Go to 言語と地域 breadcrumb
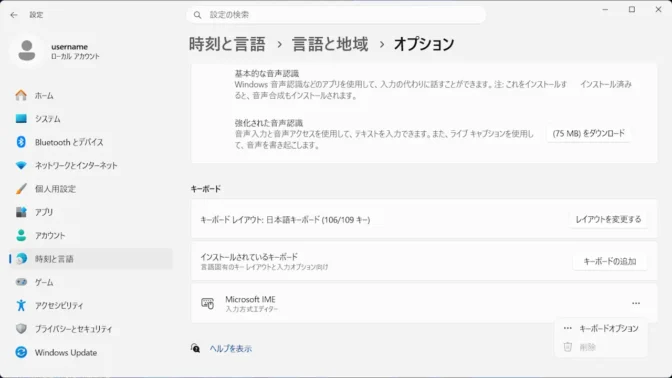Screen dimensions: 672x378 pyautogui.click(x=330, y=44)
